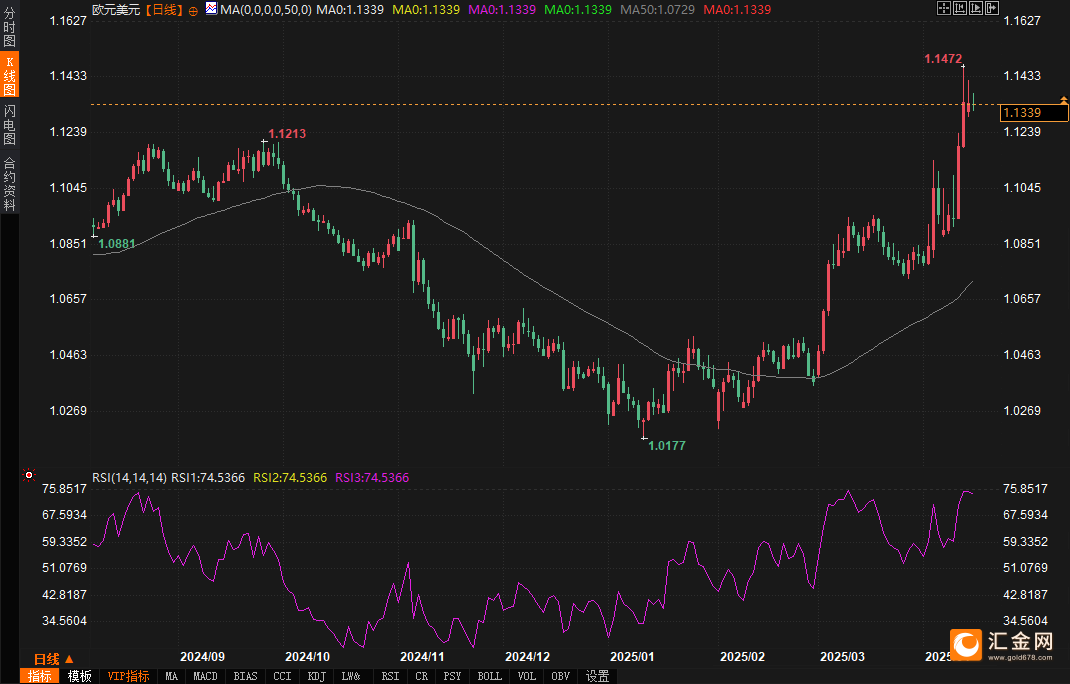Click the 【日线】 label in chart title

(x=164, y=10)
